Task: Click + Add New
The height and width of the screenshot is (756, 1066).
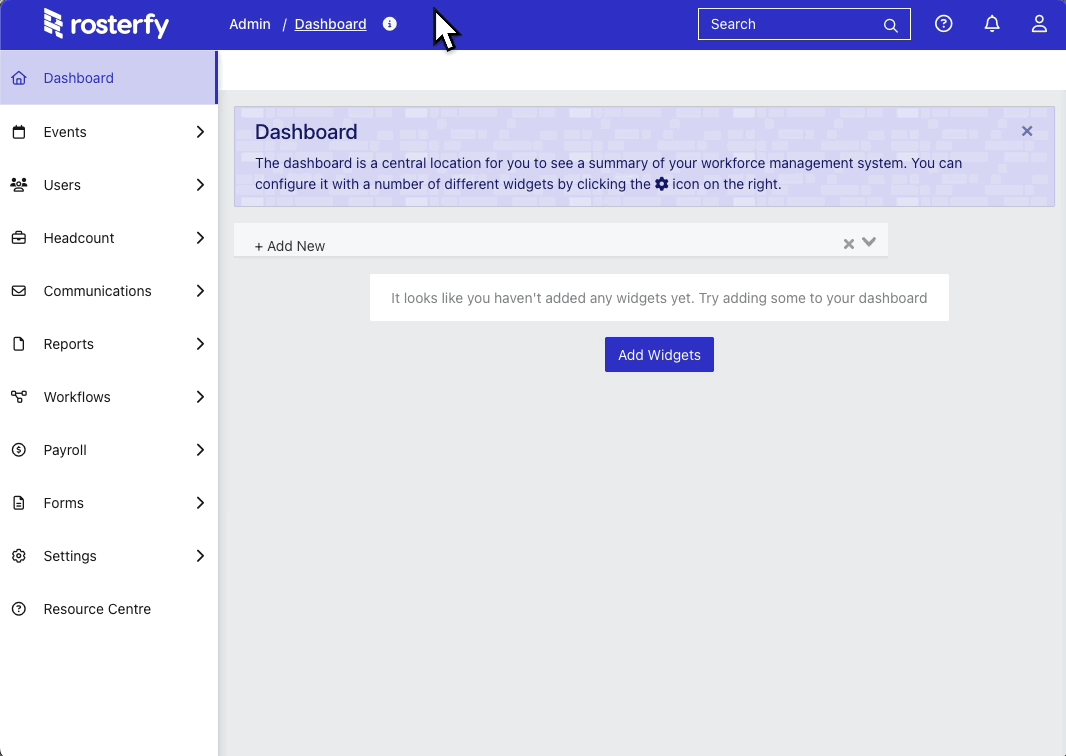Action: (x=290, y=246)
